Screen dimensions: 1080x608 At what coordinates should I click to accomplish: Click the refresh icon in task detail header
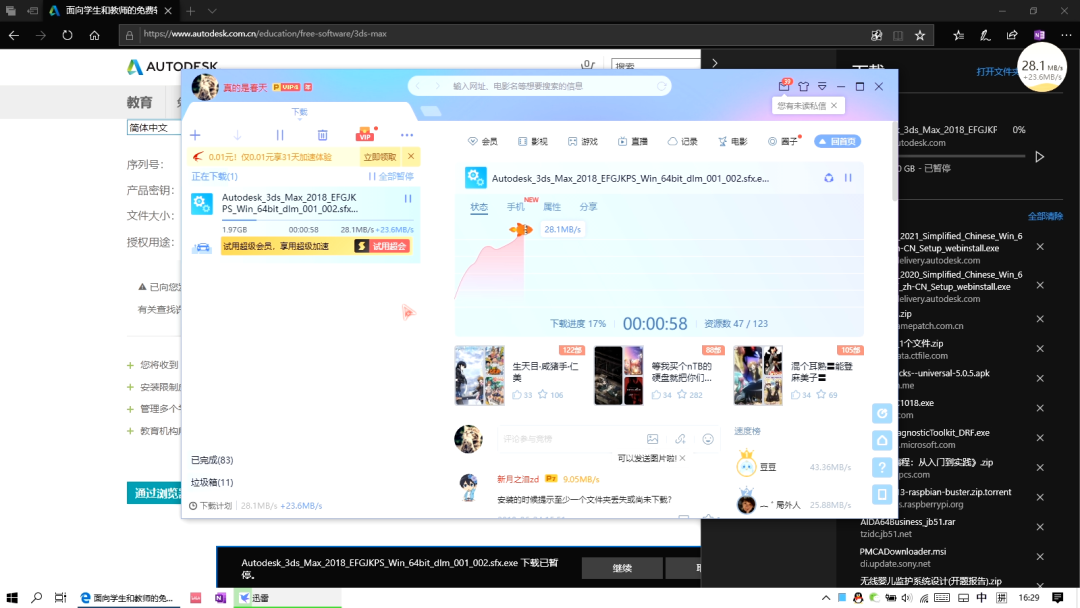pos(829,178)
